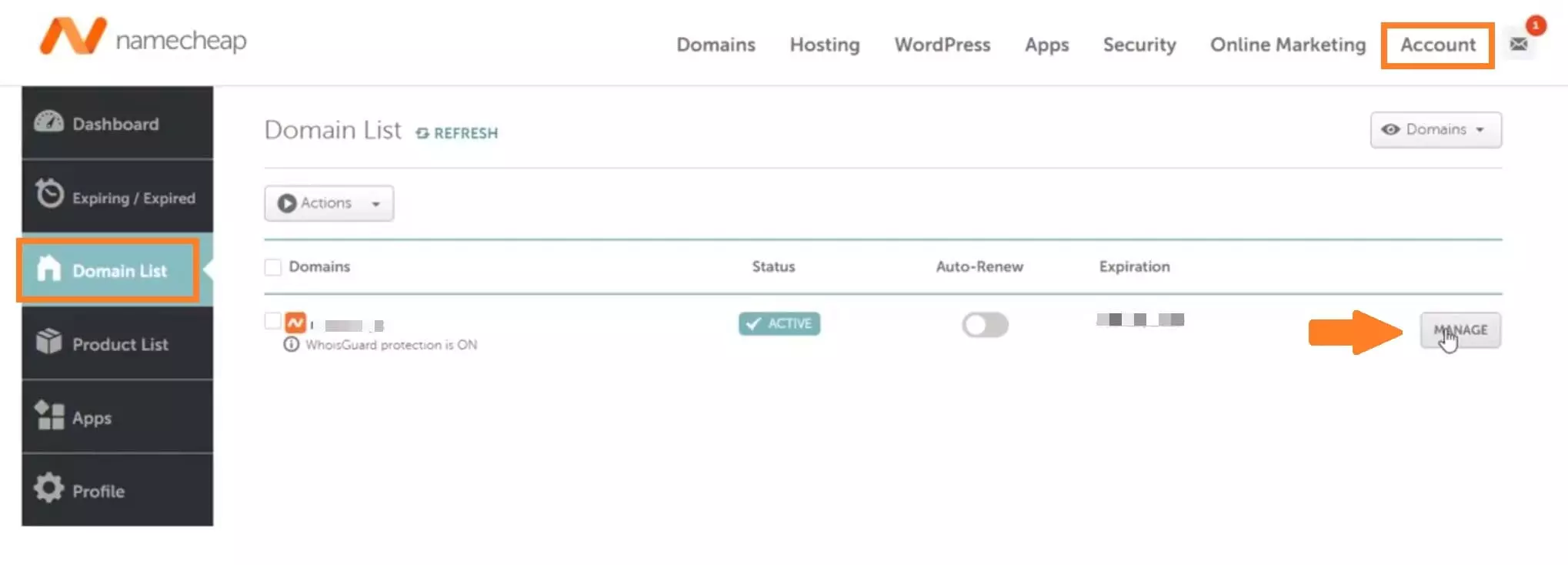Click the Actions play icon

point(286,203)
